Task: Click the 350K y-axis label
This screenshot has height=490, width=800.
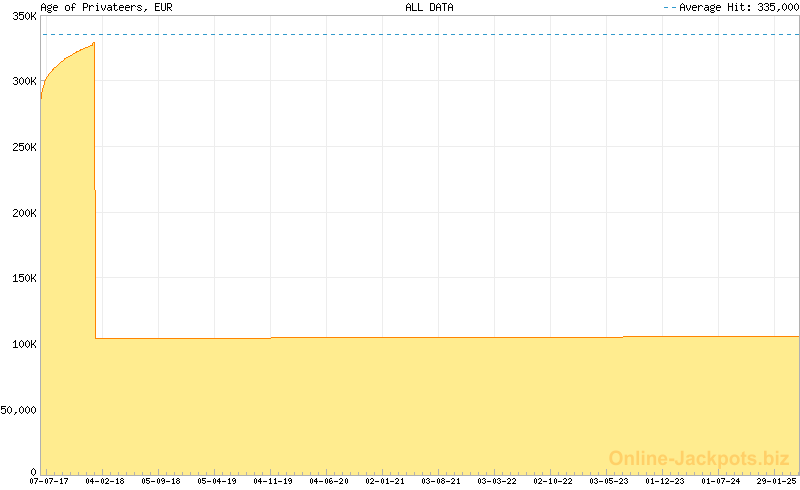Action: [20, 16]
